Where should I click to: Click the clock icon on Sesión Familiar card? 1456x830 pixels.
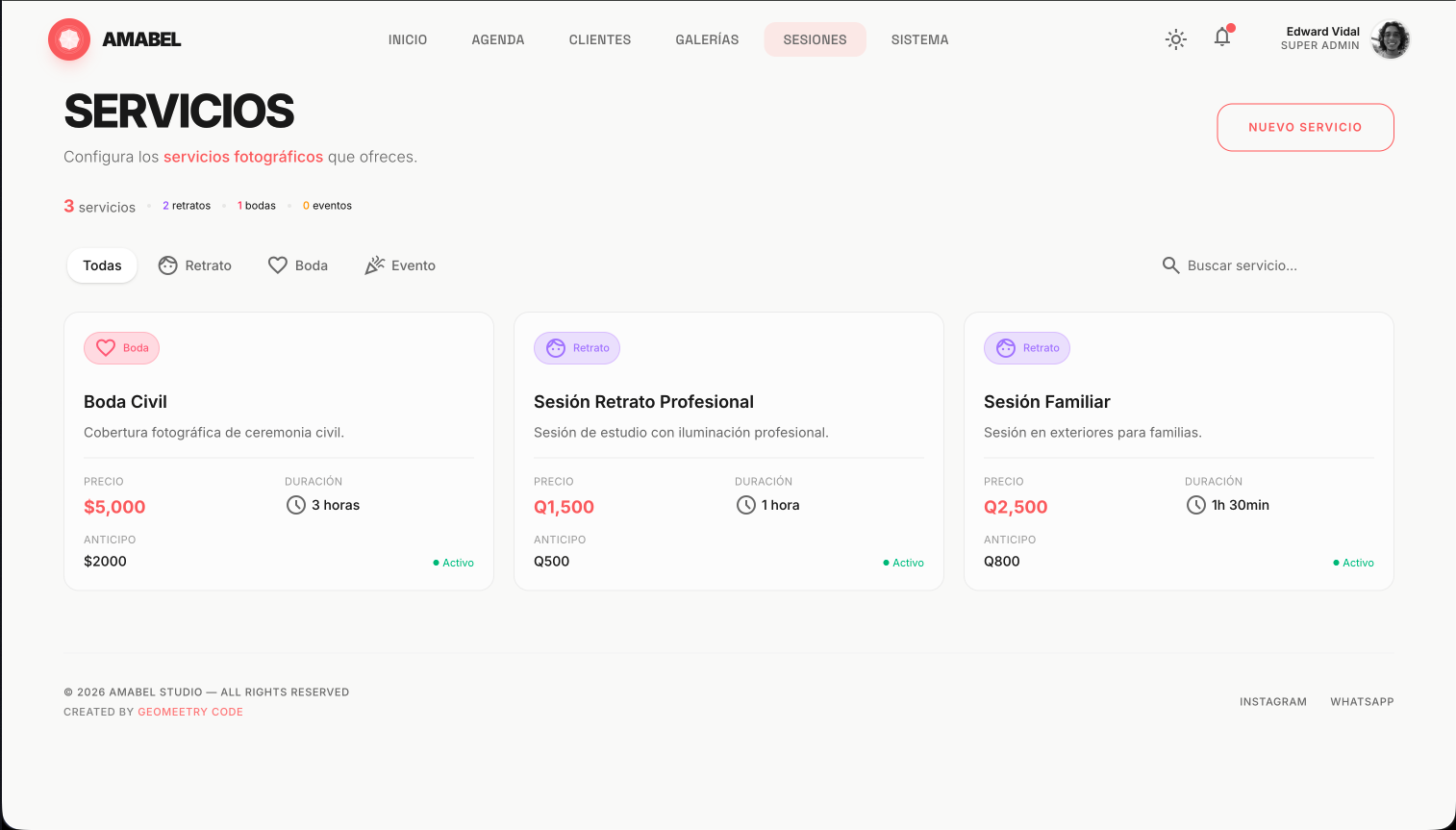[1196, 504]
